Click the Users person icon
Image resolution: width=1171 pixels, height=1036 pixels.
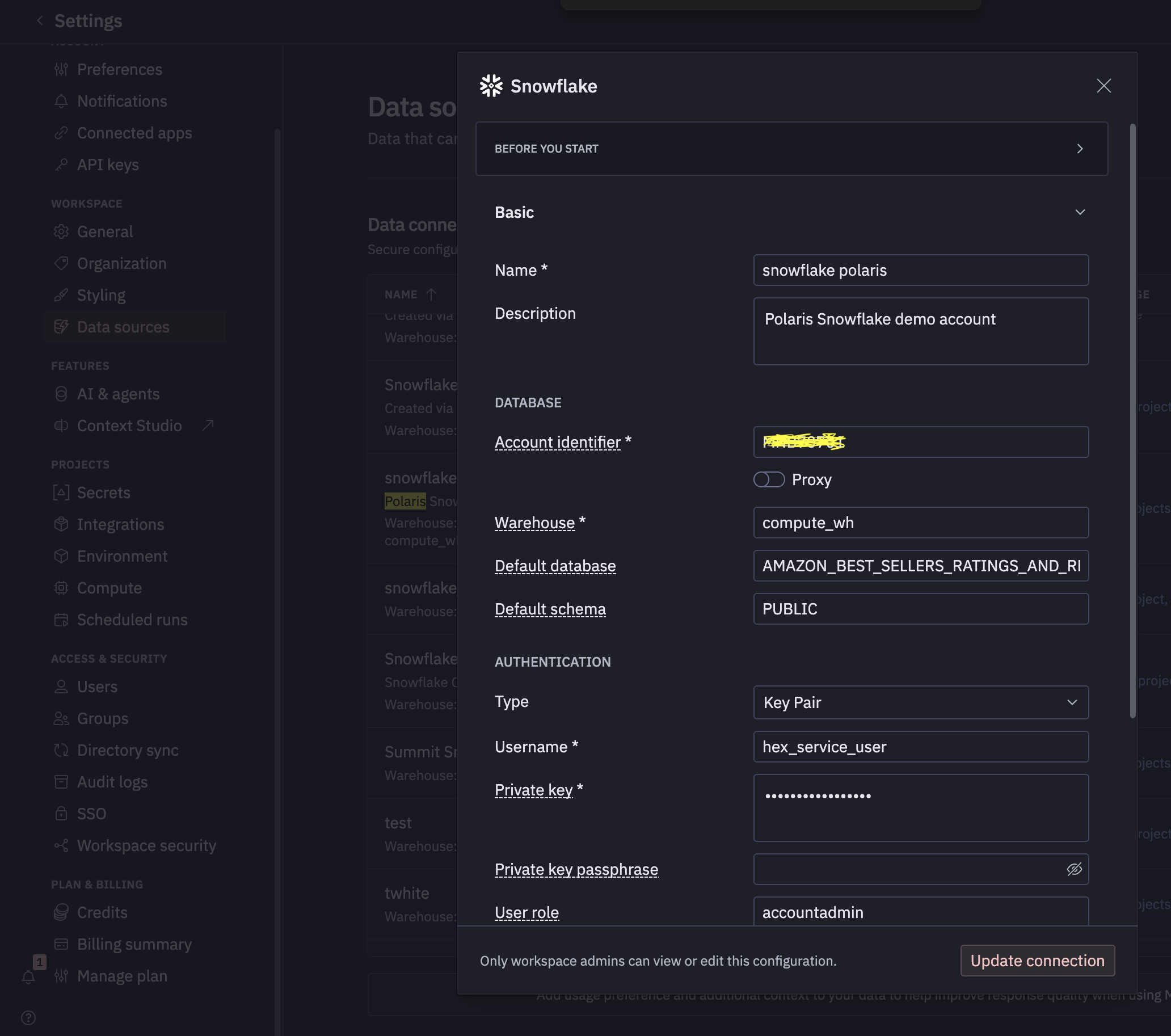[x=61, y=687]
